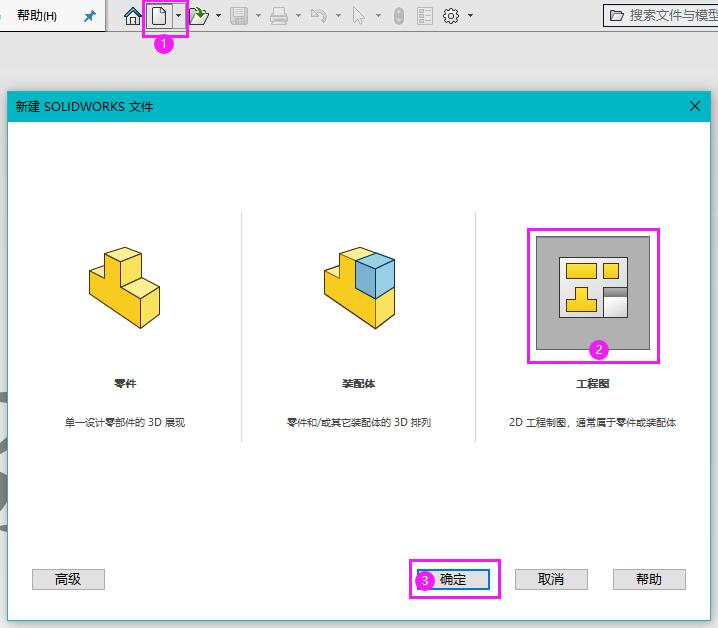Click the Open file folder icon
Screen dimensions: 718x628
coord(199,16)
